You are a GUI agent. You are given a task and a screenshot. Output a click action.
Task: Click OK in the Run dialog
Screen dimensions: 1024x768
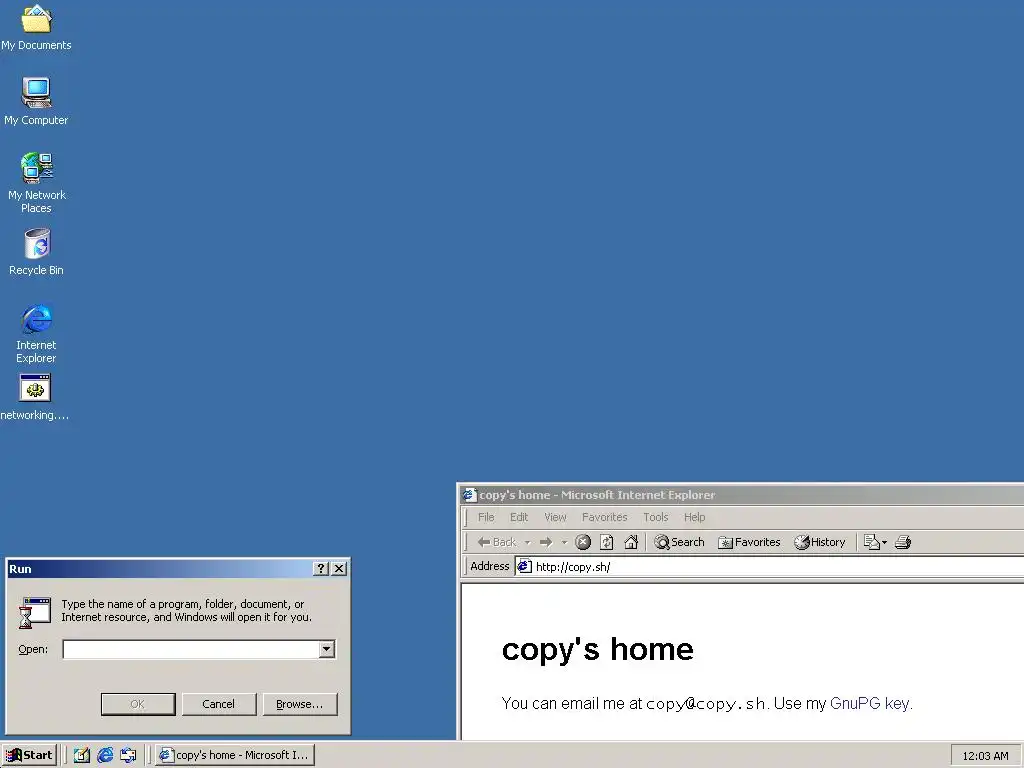coord(138,704)
